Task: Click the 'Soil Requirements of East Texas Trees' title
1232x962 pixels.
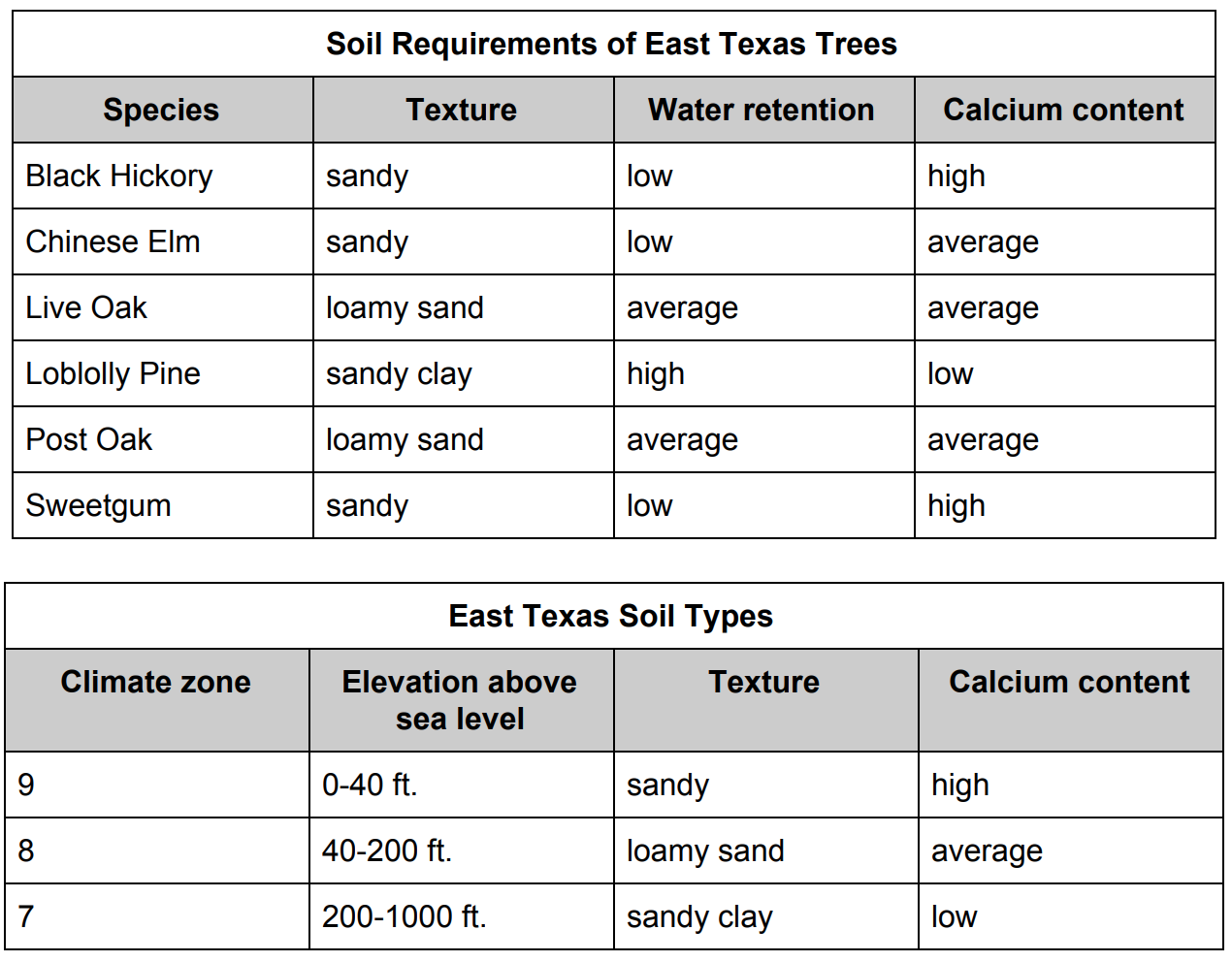Action: tap(611, 45)
